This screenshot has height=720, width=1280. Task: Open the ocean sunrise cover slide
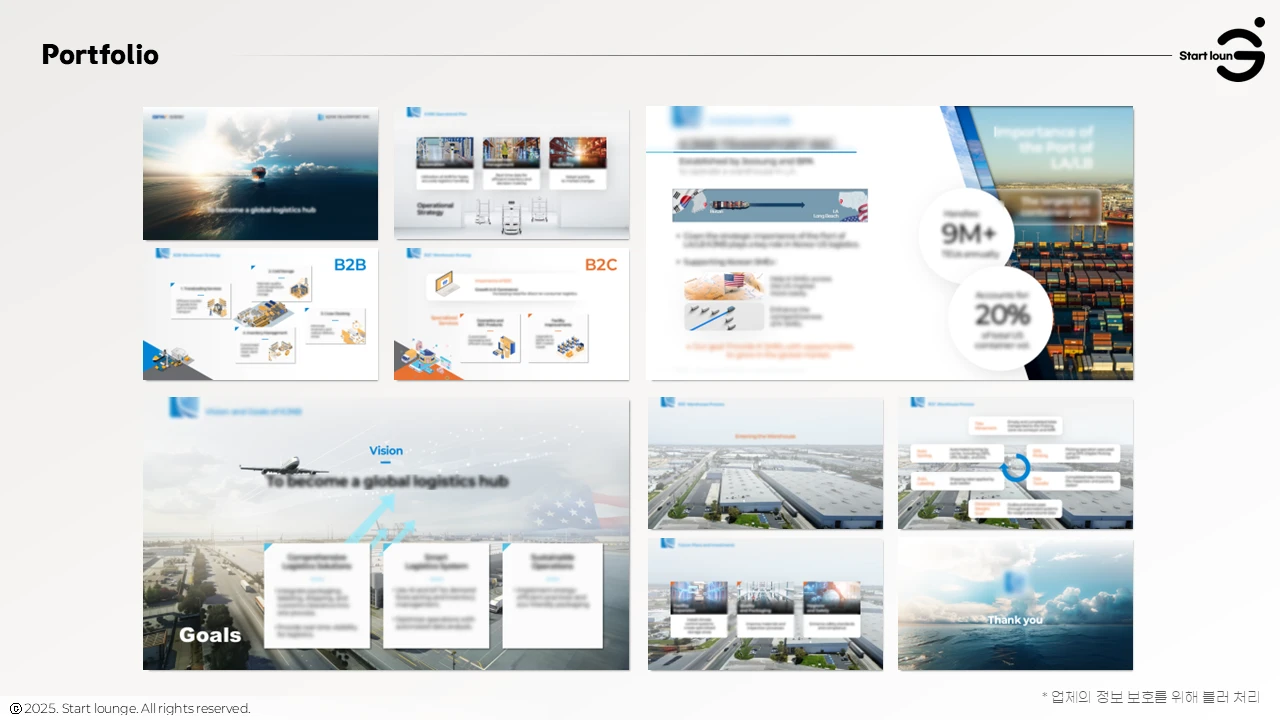[x=260, y=173]
